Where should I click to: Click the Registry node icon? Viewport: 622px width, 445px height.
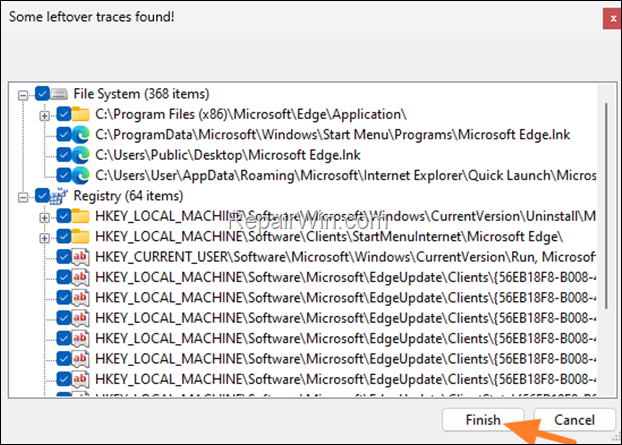pos(60,196)
